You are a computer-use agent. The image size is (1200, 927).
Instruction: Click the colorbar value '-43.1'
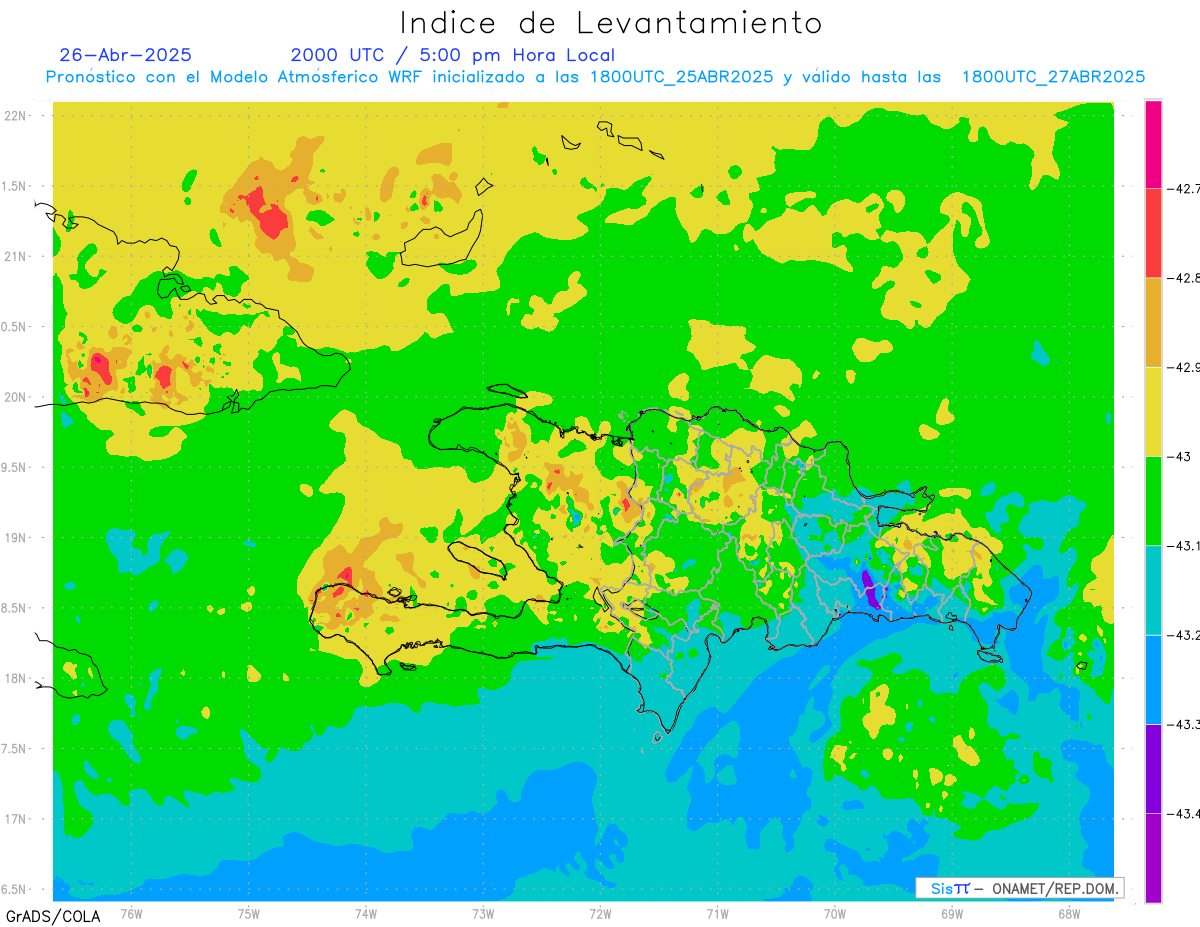coord(1185,545)
